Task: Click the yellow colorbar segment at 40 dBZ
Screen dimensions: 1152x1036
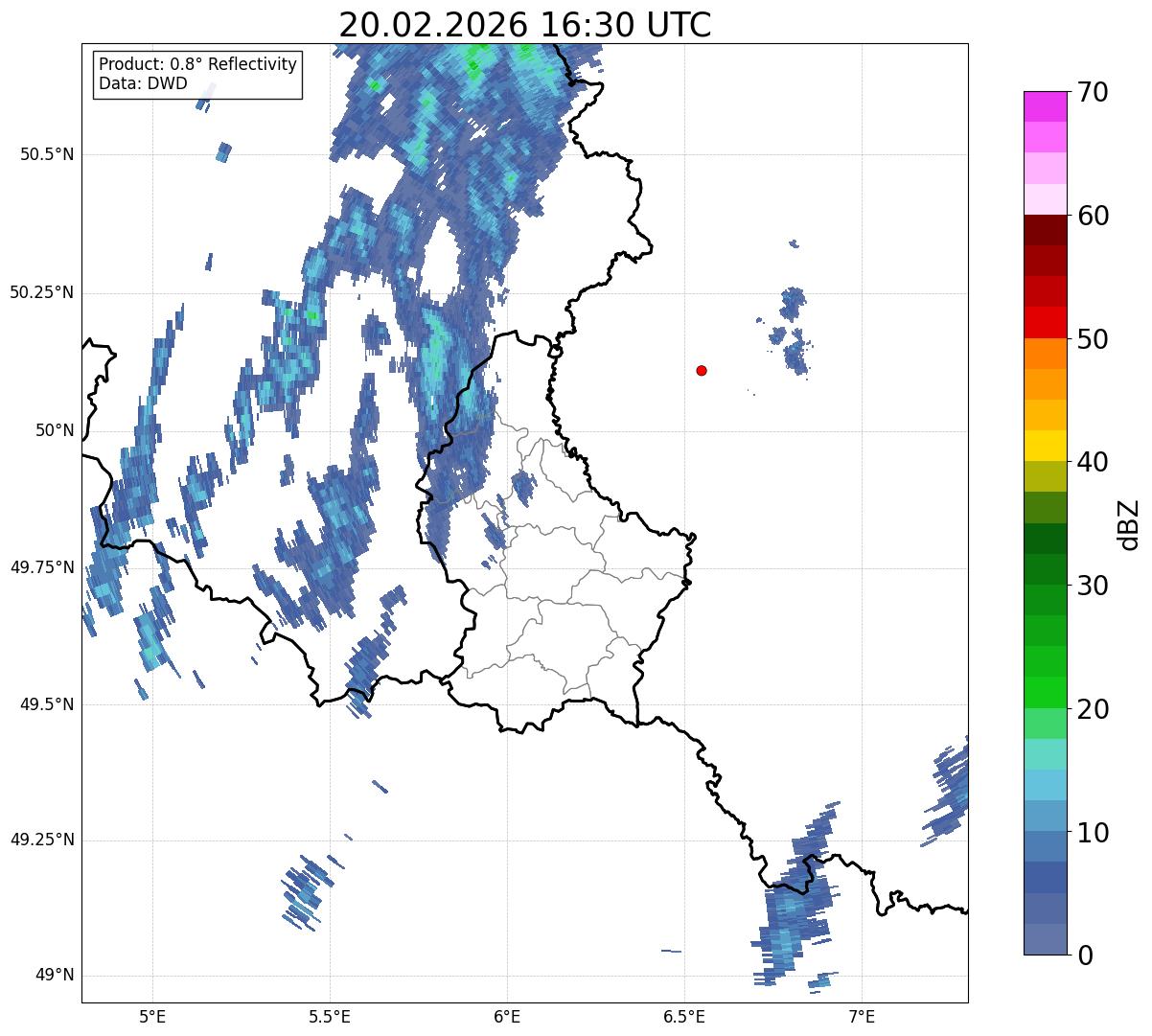Action: (1046, 447)
